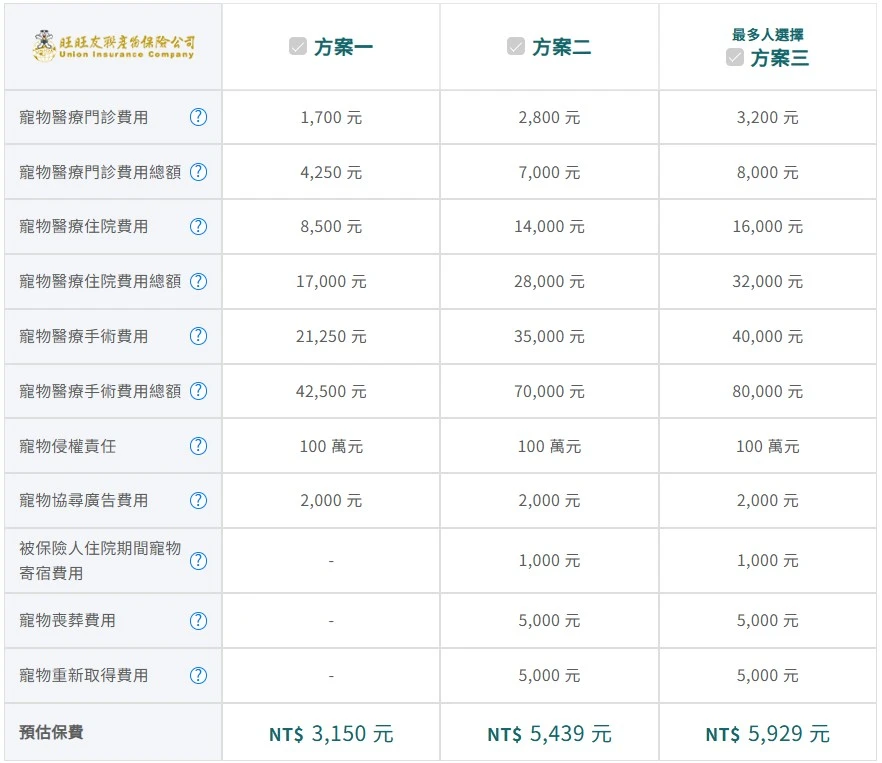This screenshot has height=763, width=882.
Task: Click help icon beside 寵物醫療手術費用
Action: 198,336
